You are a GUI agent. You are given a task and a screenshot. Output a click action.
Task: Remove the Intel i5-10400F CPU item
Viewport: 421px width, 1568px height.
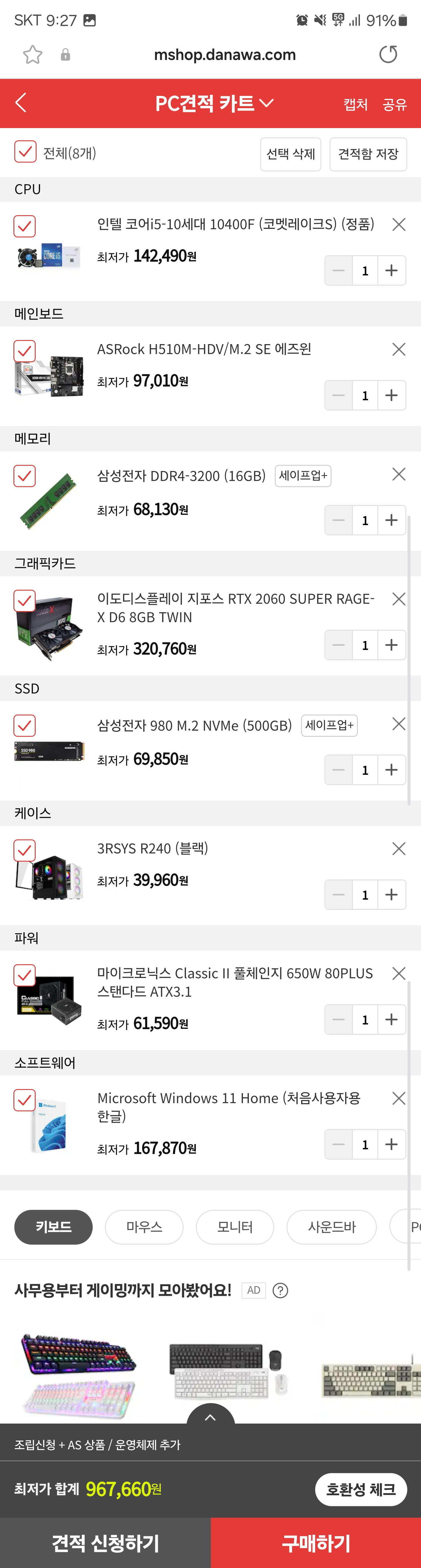(x=398, y=225)
